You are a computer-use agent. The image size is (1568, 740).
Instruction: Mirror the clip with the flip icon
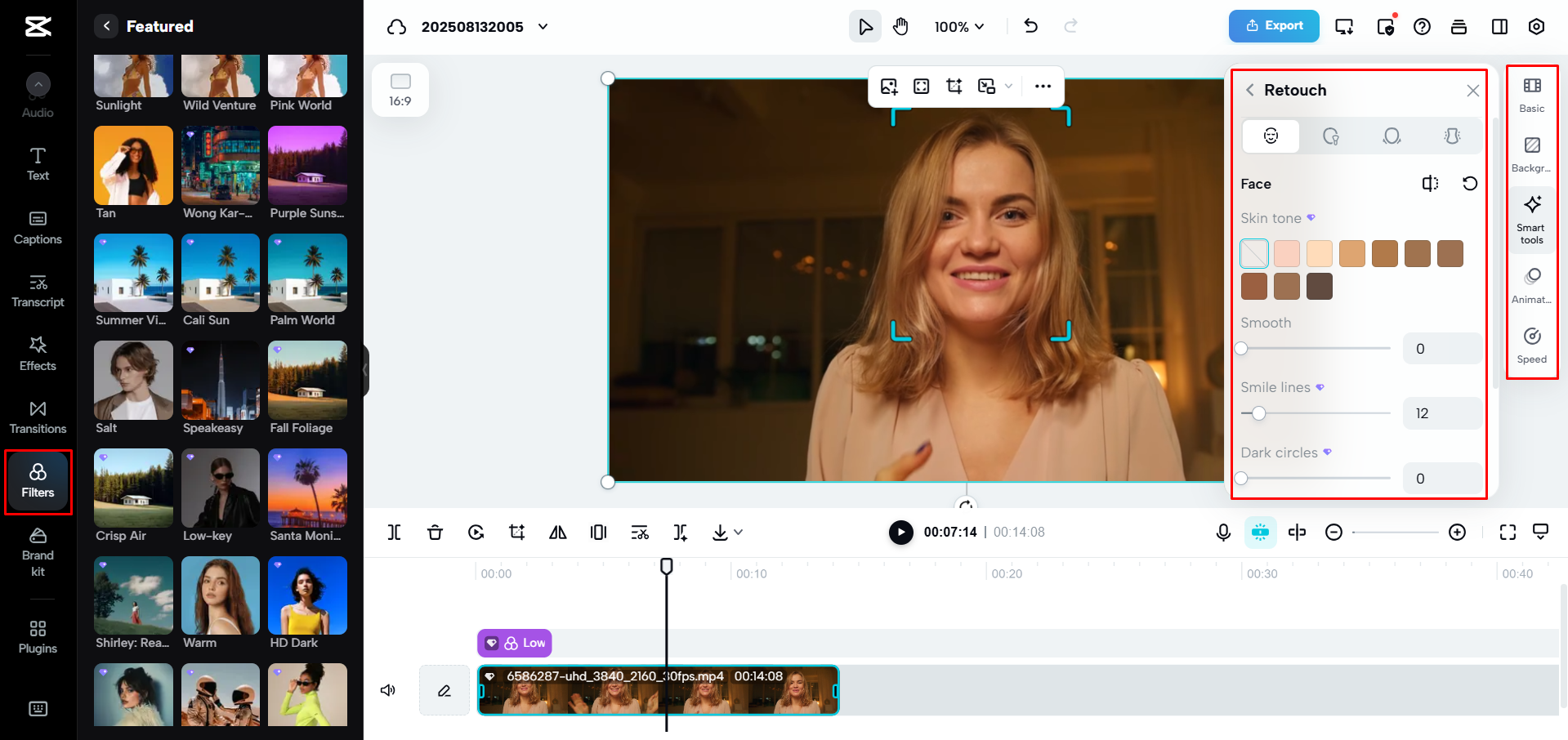tap(557, 532)
